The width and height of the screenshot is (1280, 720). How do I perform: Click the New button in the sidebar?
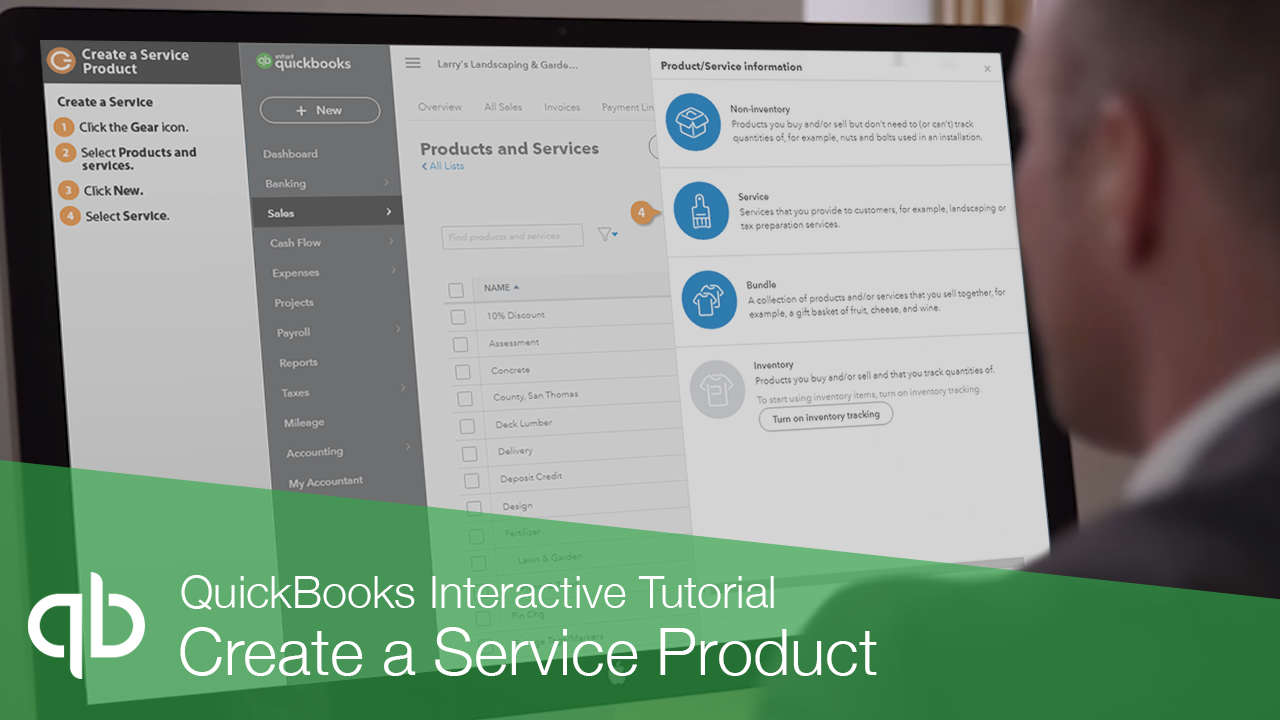point(320,110)
